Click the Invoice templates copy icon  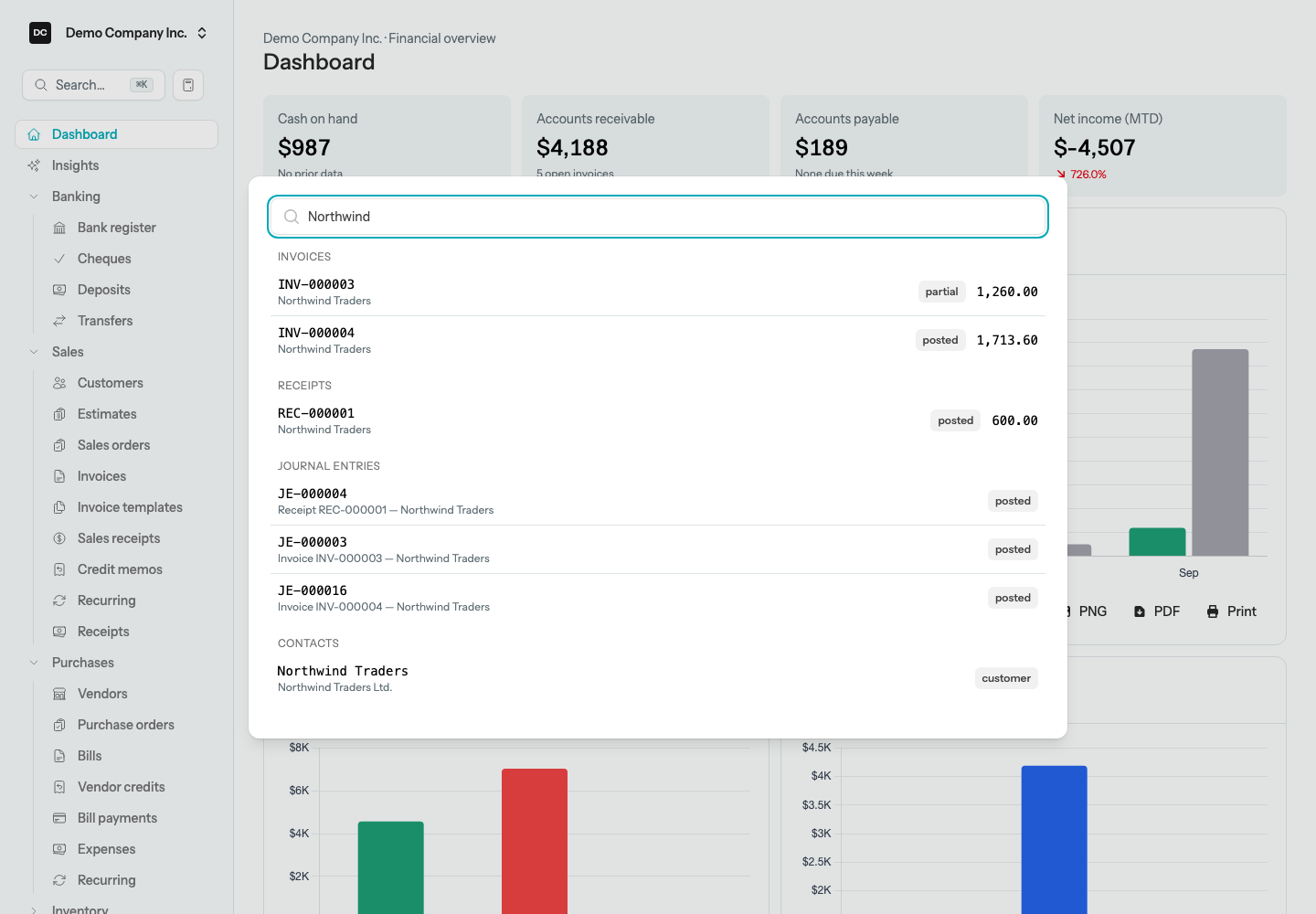pos(59,507)
